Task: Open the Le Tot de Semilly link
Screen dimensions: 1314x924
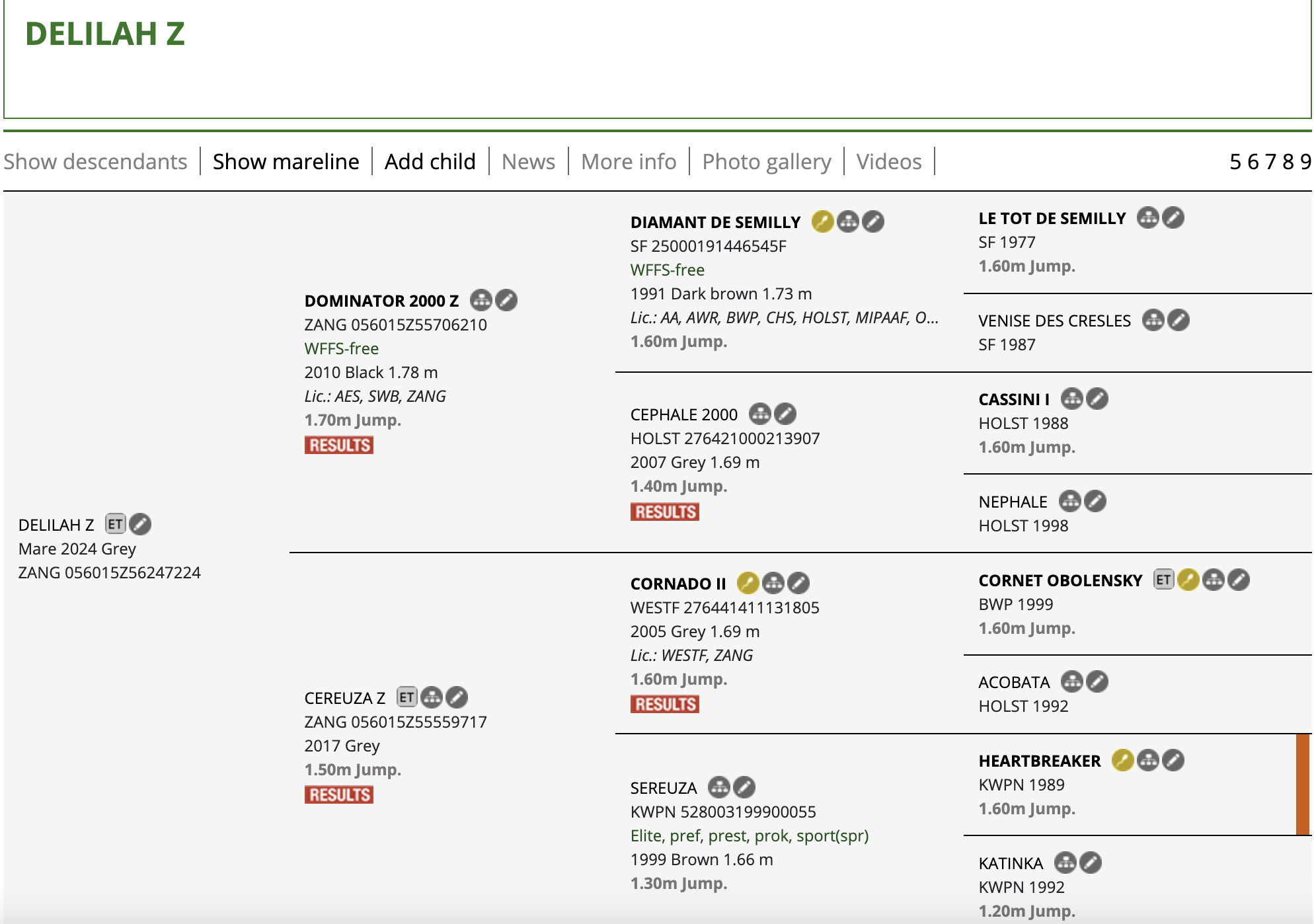Action: tap(1052, 218)
